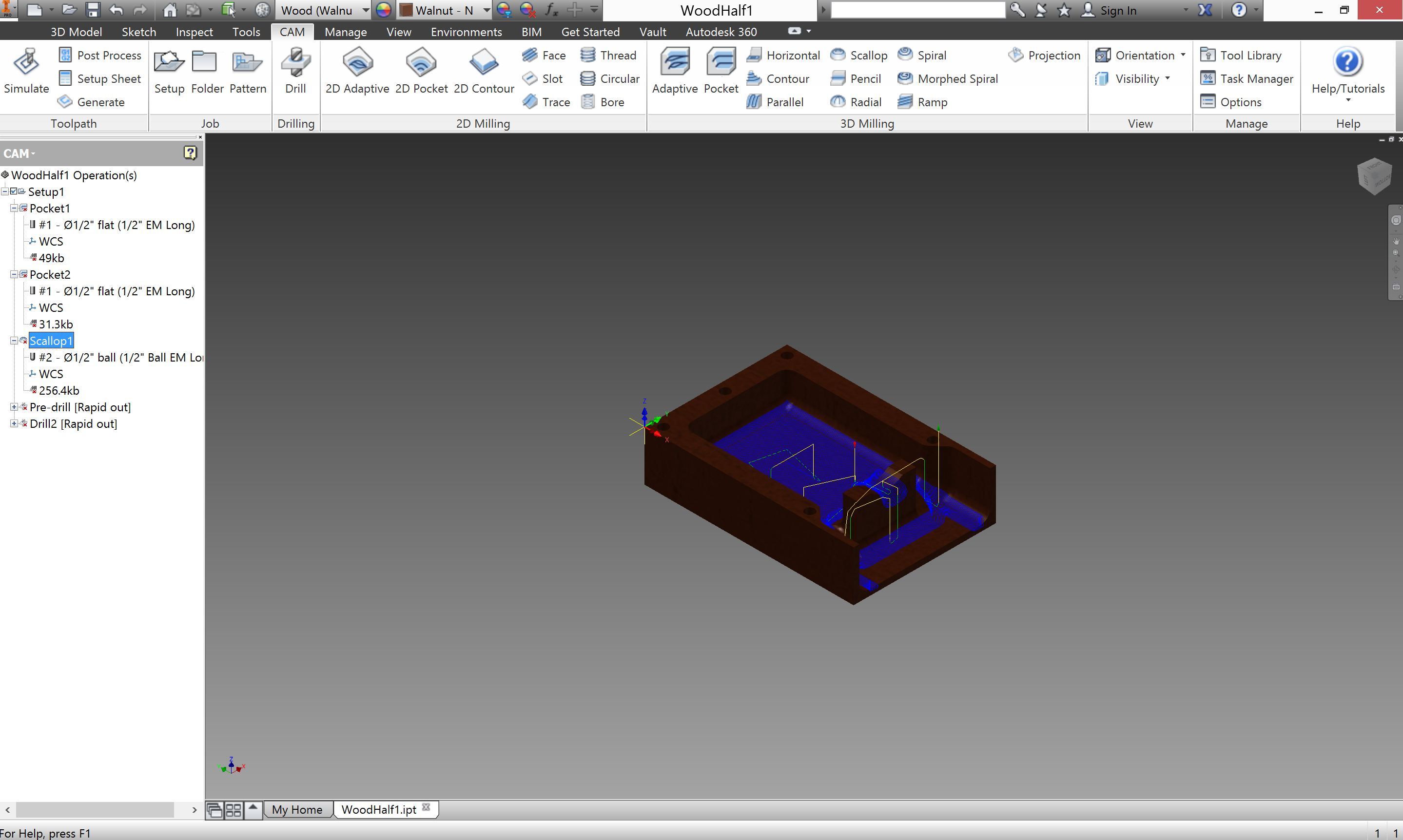Select the 2D Contour milling tool
Image resolution: width=1403 pixels, height=840 pixels.
483,73
